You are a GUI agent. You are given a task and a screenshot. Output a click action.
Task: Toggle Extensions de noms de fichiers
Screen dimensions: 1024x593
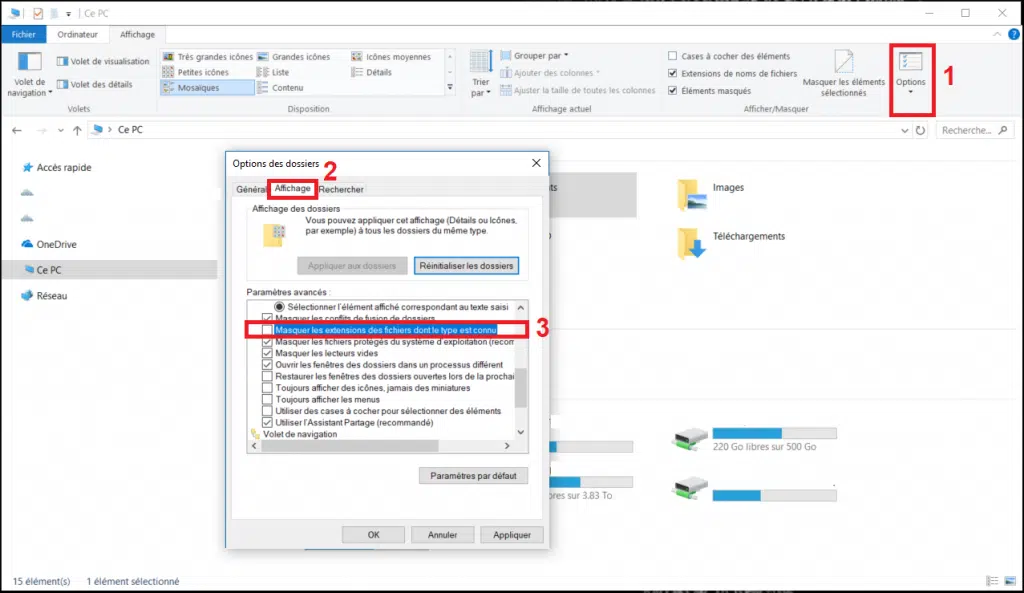click(x=672, y=73)
